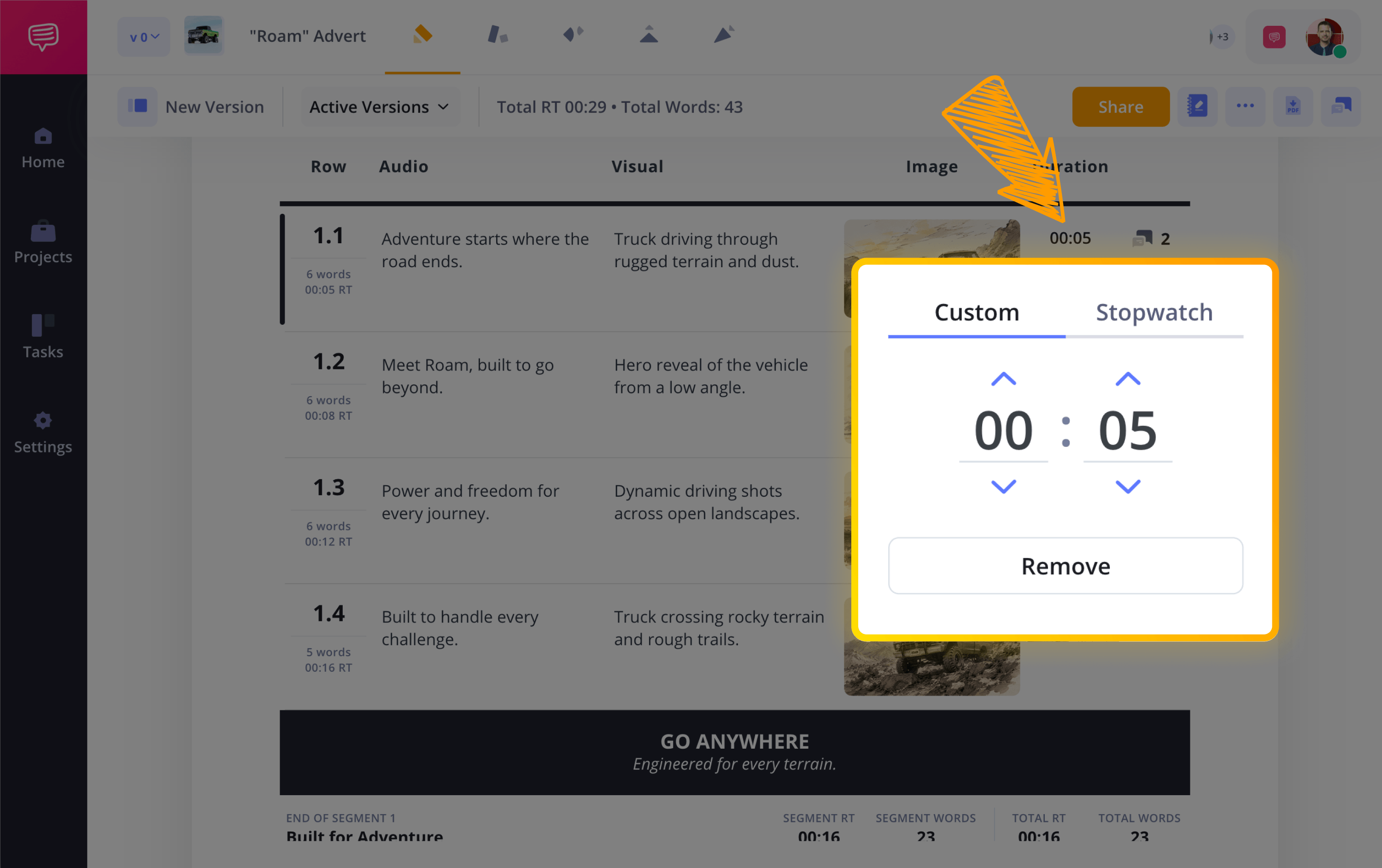Viewport: 1382px width, 868px height.
Task: Open the three-dot more options menu
Action: (x=1245, y=107)
